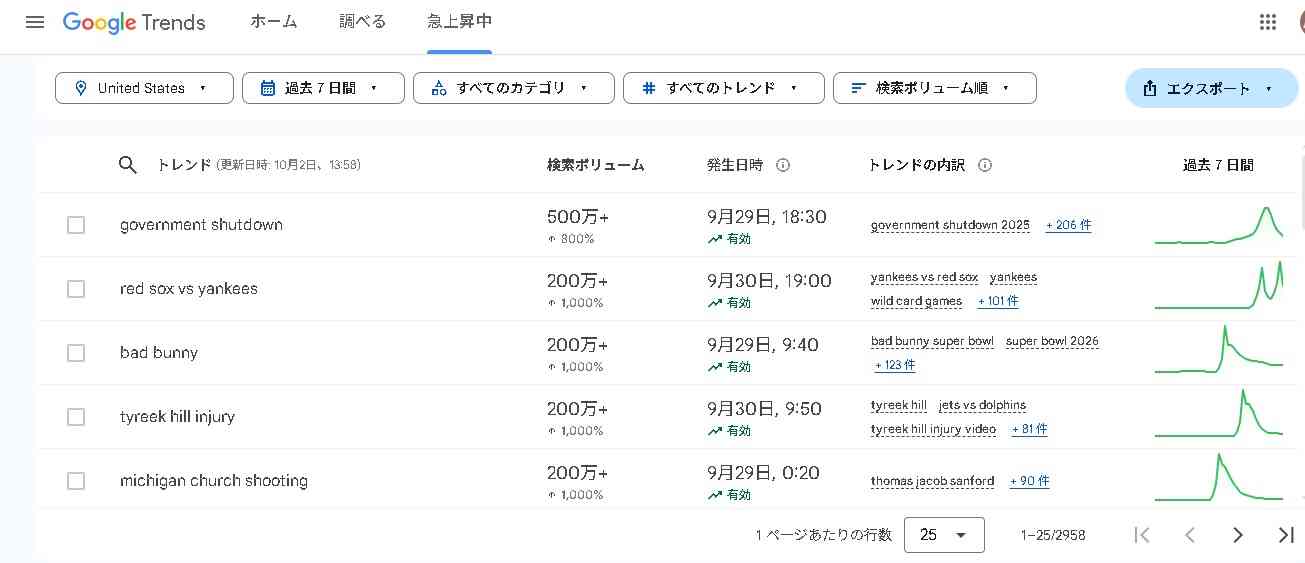Click the government shutdown trend name
The height and width of the screenshot is (563, 1305).
pyautogui.click(x=201, y=225)
